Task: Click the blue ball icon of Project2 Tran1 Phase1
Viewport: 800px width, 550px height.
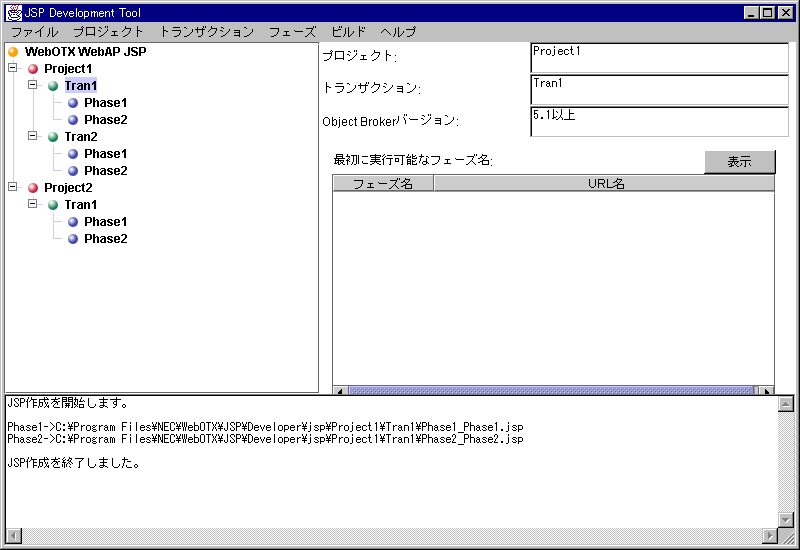Action: 73,222
